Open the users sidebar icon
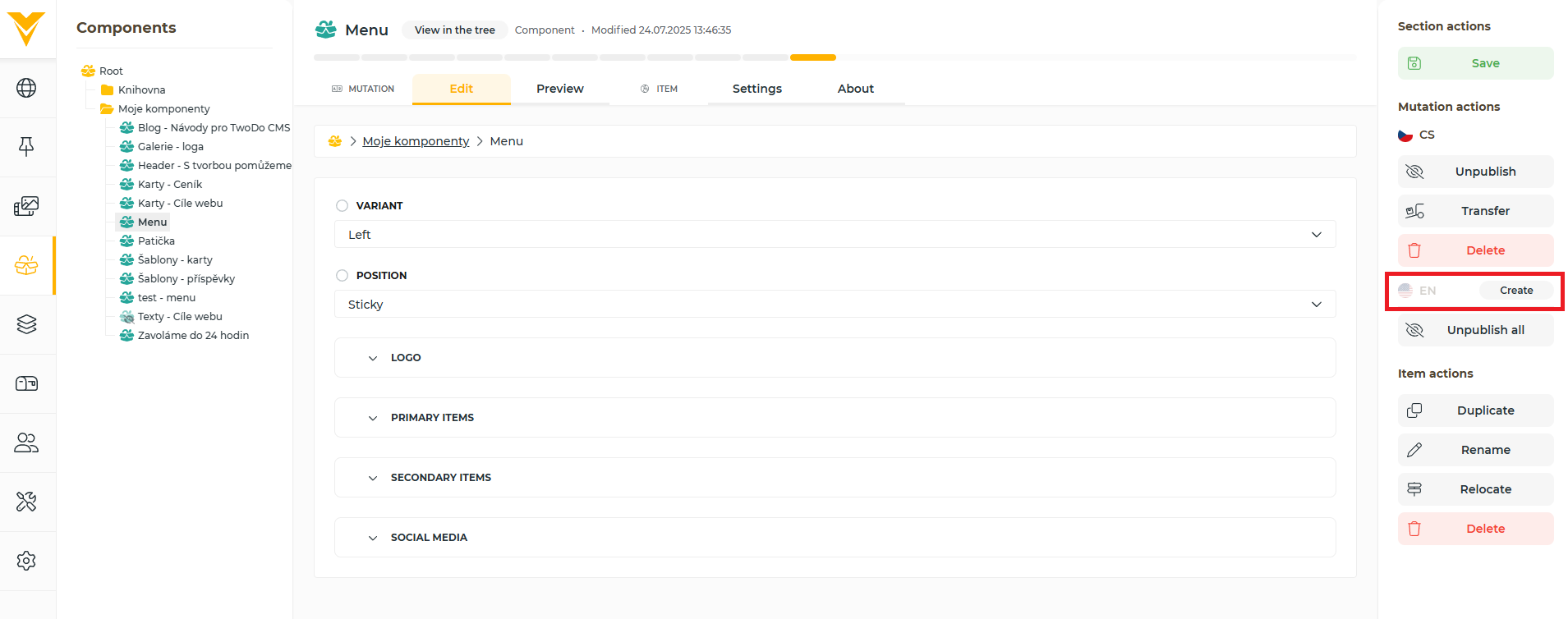 26,442
